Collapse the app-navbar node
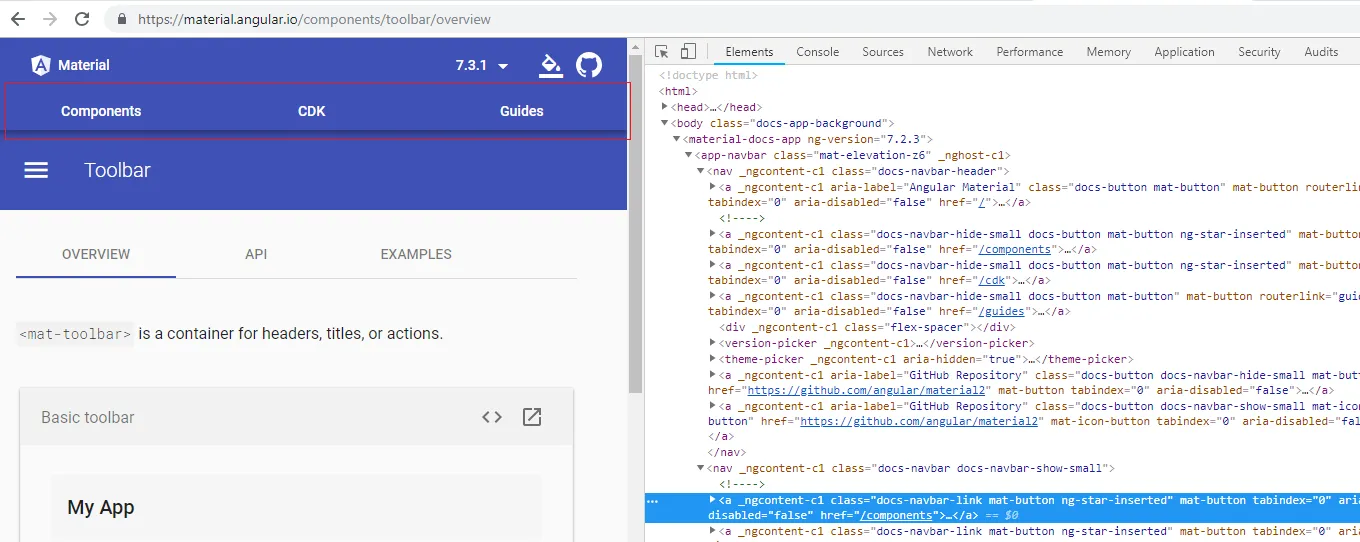 click(x=689, y=155)
